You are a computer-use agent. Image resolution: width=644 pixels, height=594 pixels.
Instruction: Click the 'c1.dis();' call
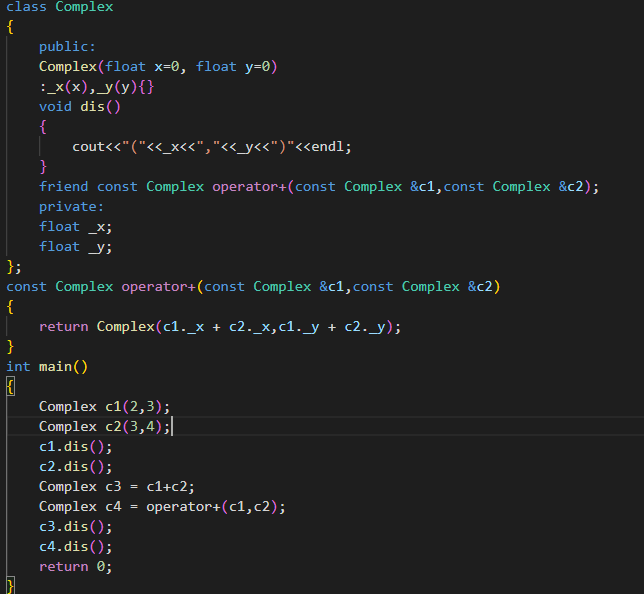[76, 447]
